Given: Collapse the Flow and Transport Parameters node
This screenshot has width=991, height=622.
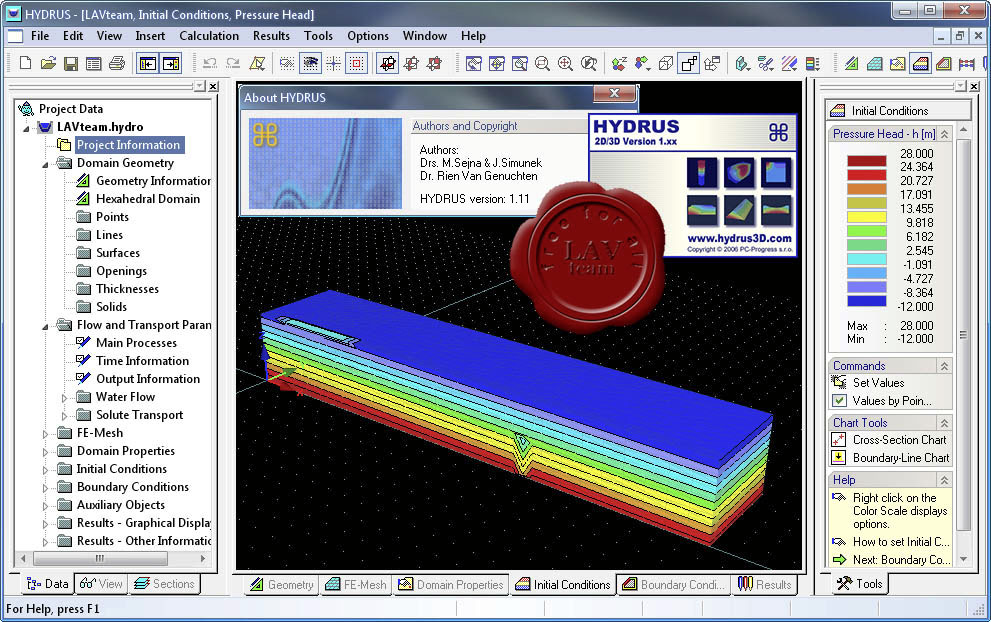Looking at the screenshot, I should pyautogui.click(x=45, y=327).
